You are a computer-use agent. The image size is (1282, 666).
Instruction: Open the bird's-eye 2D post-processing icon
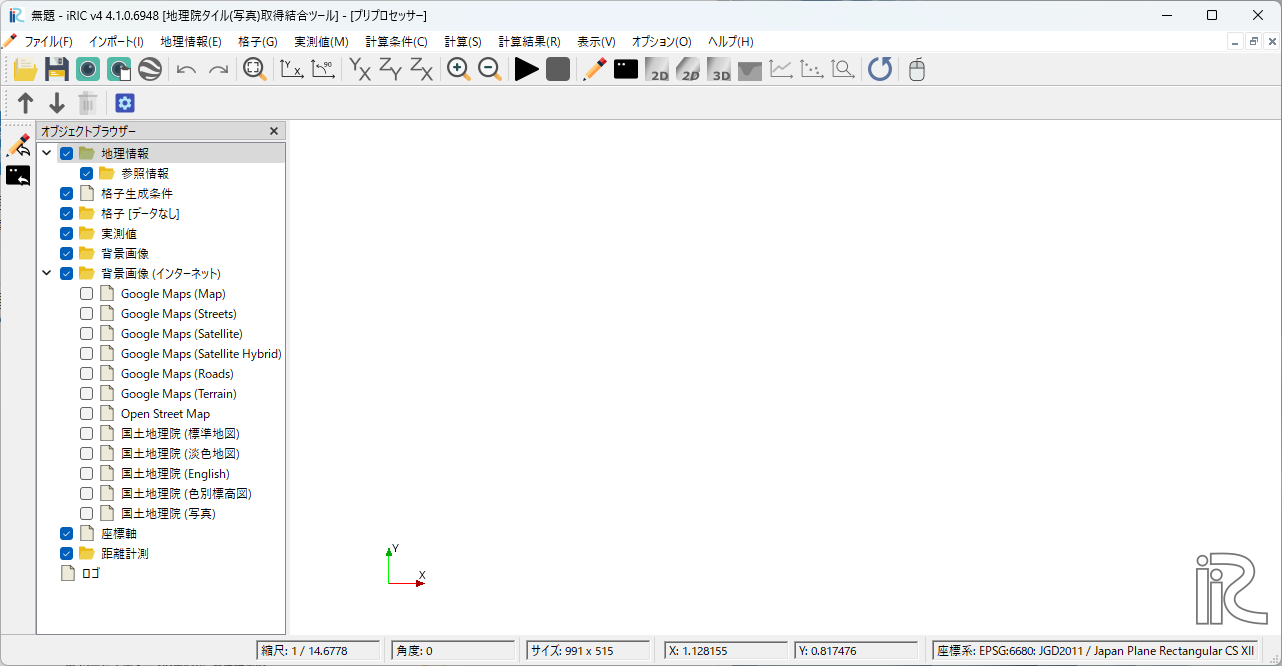tap(688, 69)
